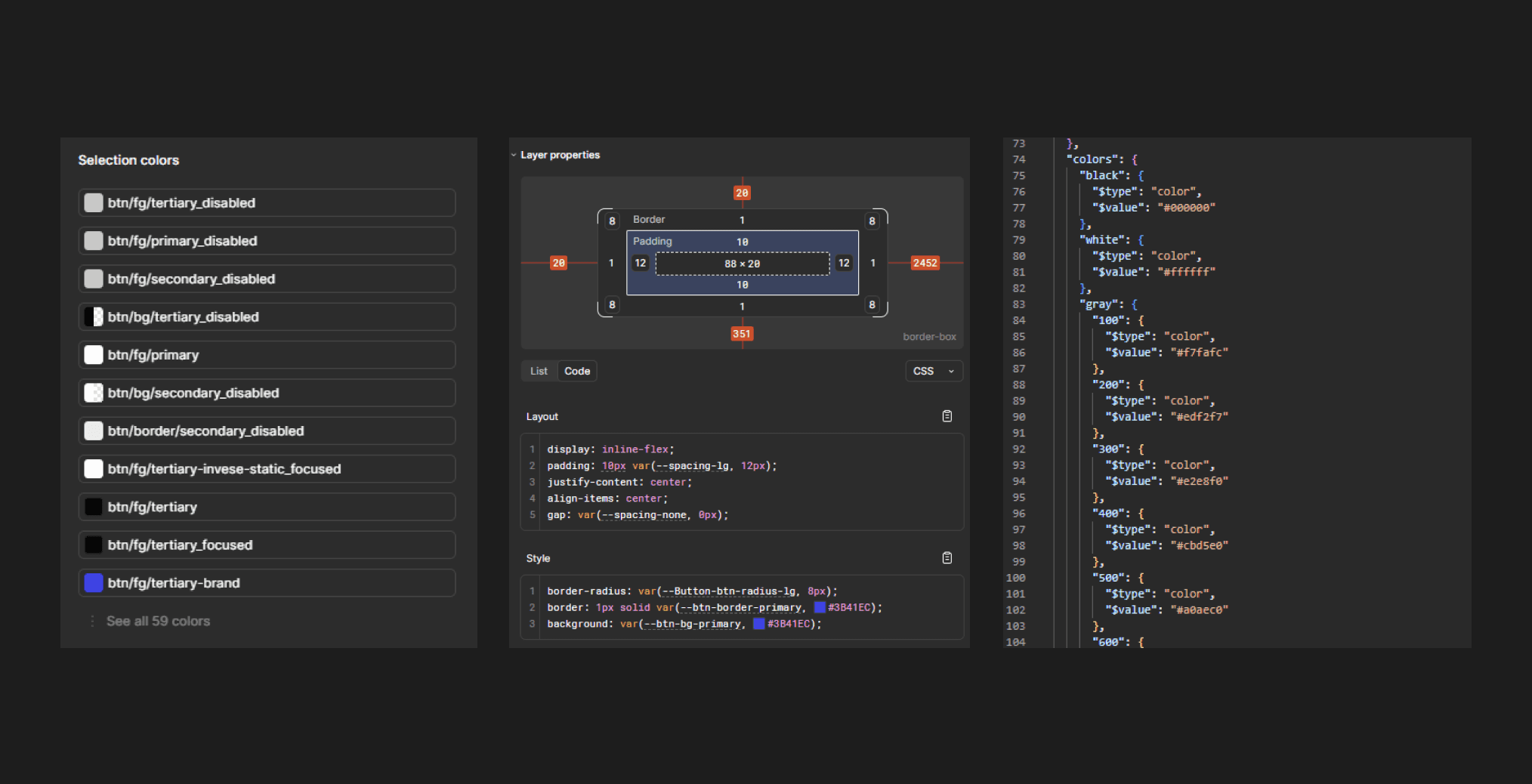This screenshot has width=1532, height=784.
Task: Select the btn/fg/tertiary-brand blue swatch
Action: (x=94, y=582)
